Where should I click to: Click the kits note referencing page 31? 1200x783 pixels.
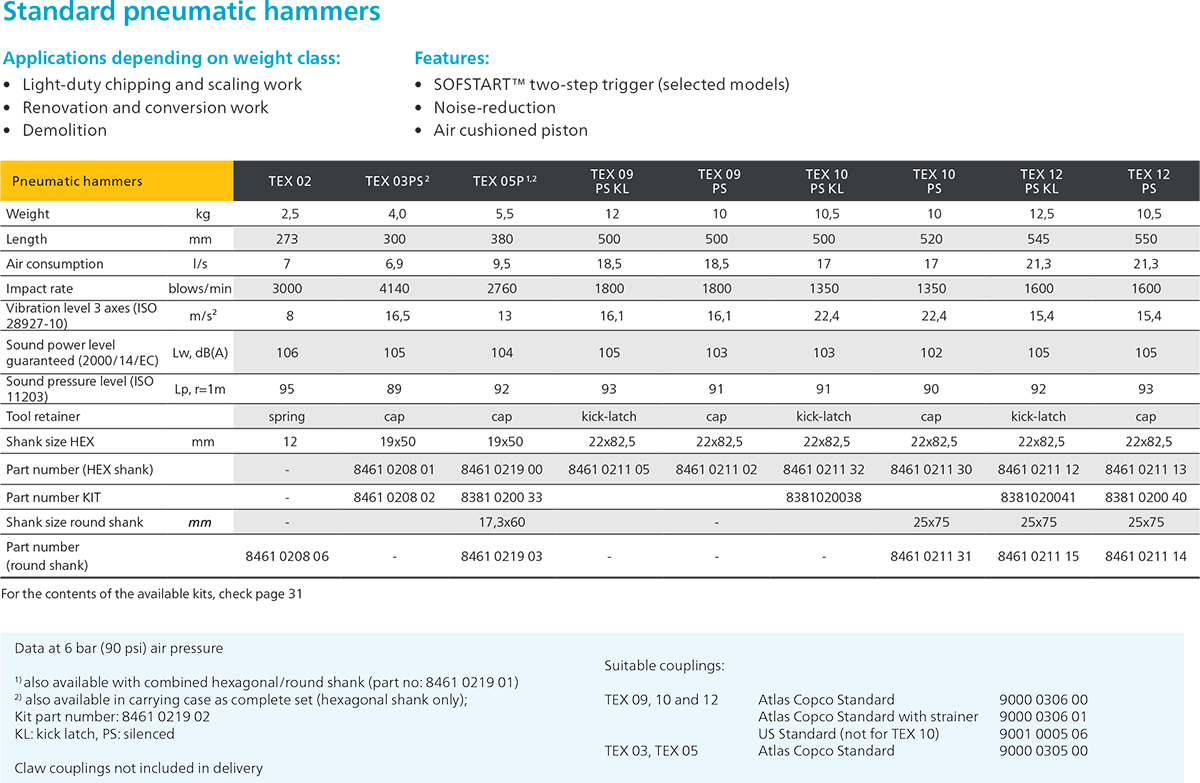[x=152, y=593]
